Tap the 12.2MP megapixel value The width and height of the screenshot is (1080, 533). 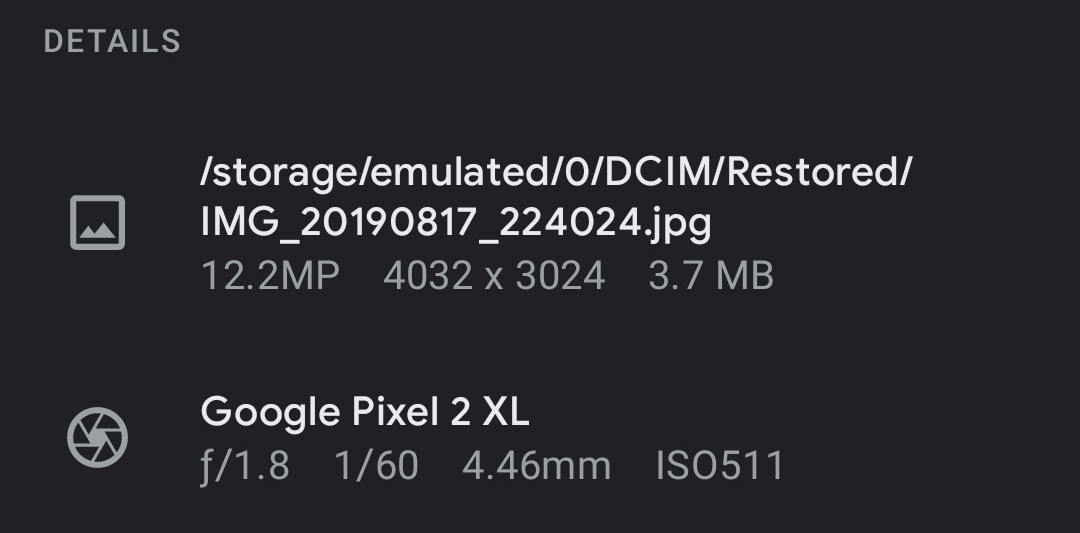[270, 276]
